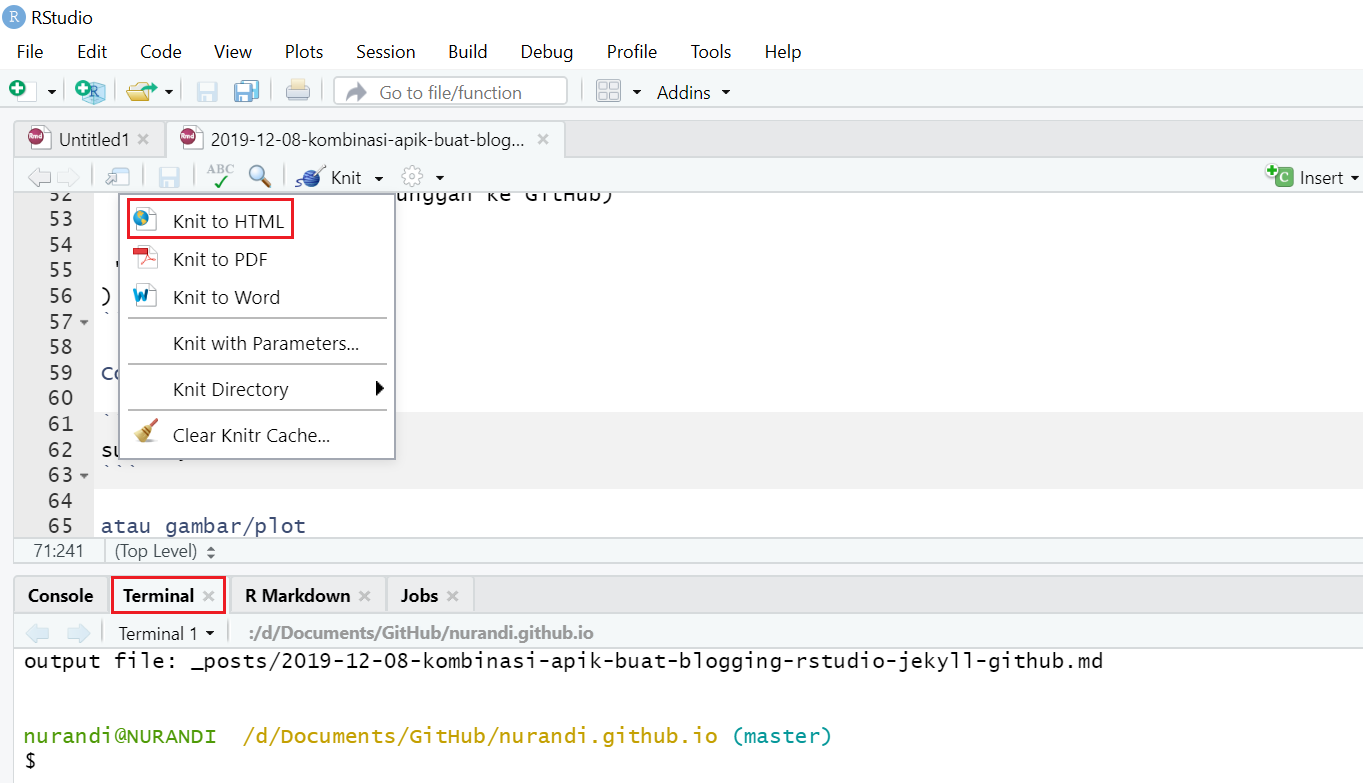Viewport: 1363px width, 783px height.
Task: Click the terminal prompt line with $
Action: [30, 761]
